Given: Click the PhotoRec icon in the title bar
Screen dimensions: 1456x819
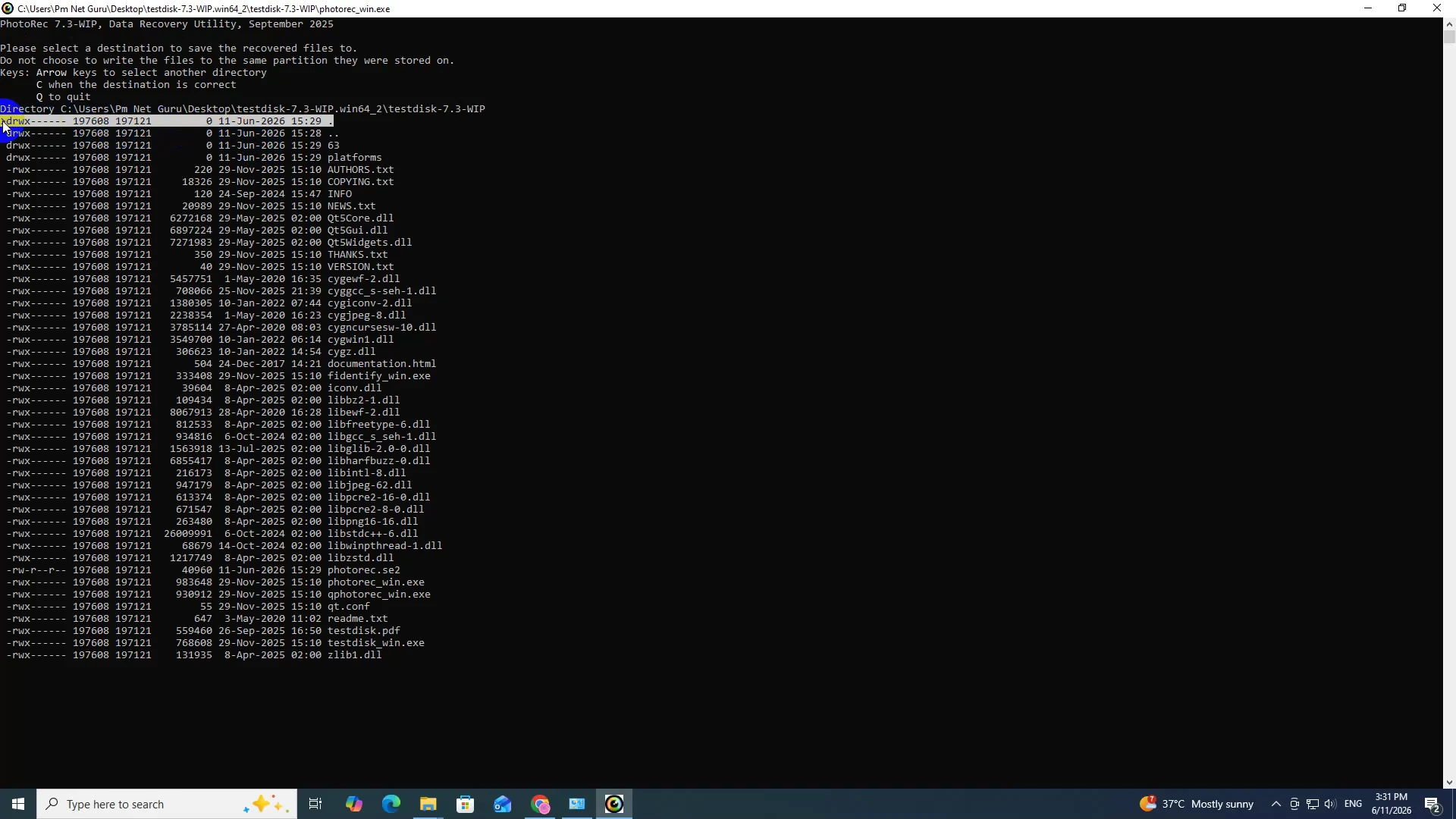Looking at the screenshot, I should tap(8, 8).
